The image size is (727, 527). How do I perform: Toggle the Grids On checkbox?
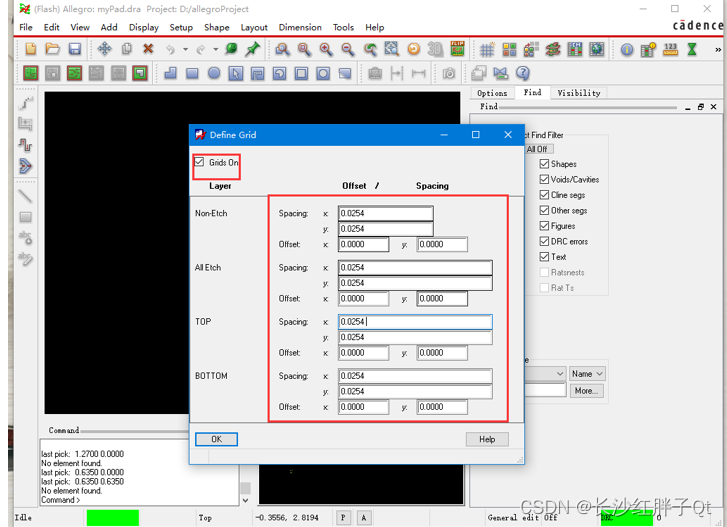tap(199, 162)
